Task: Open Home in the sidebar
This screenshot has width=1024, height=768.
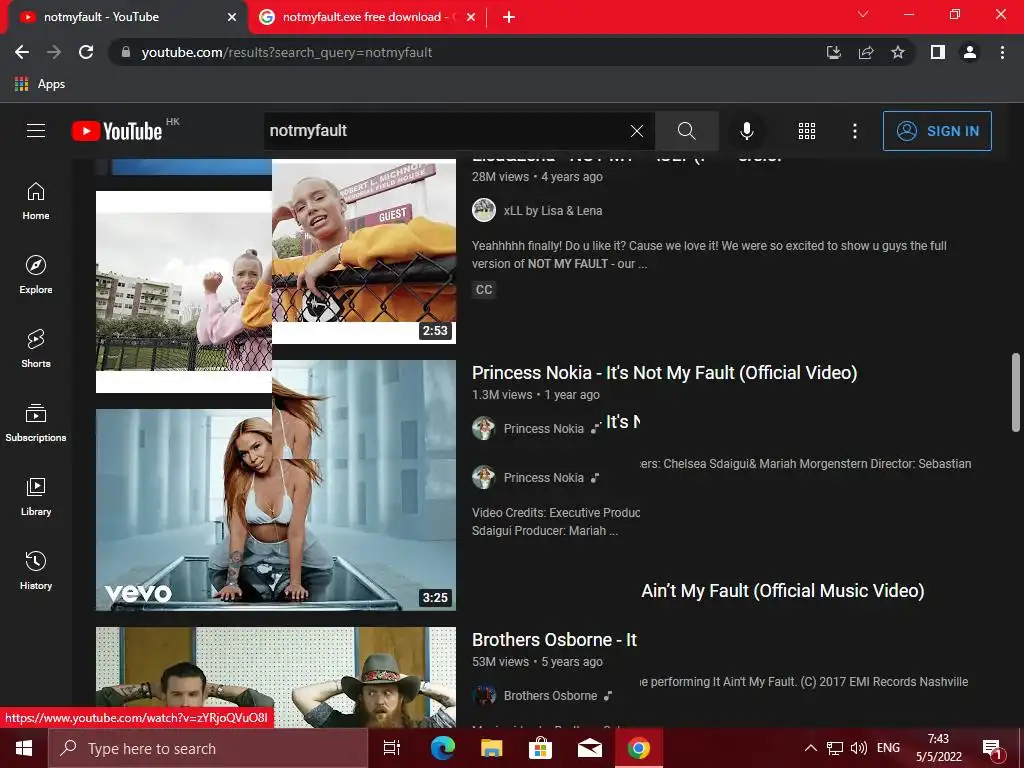Action: click(x=36, y=201)
